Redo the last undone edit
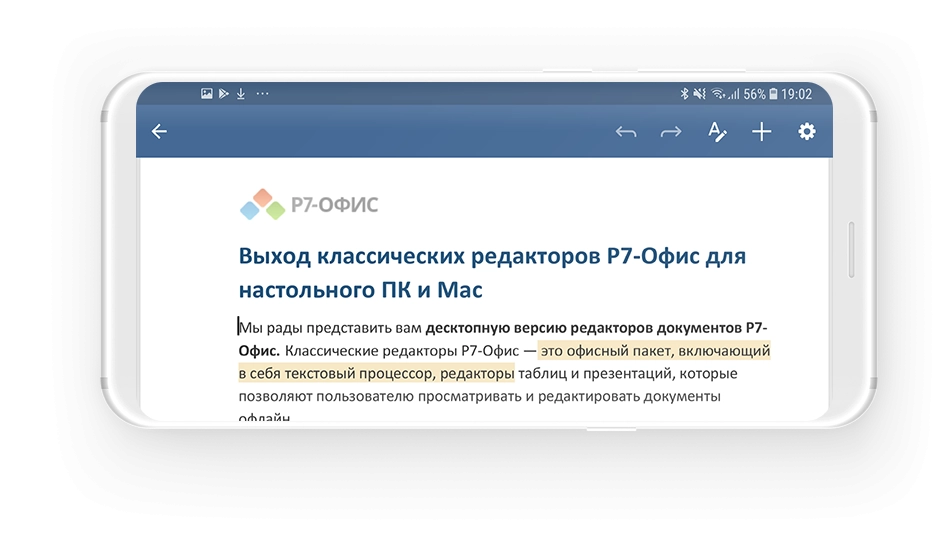This screenshot has height=552, width=944. [x=671, y=131]
